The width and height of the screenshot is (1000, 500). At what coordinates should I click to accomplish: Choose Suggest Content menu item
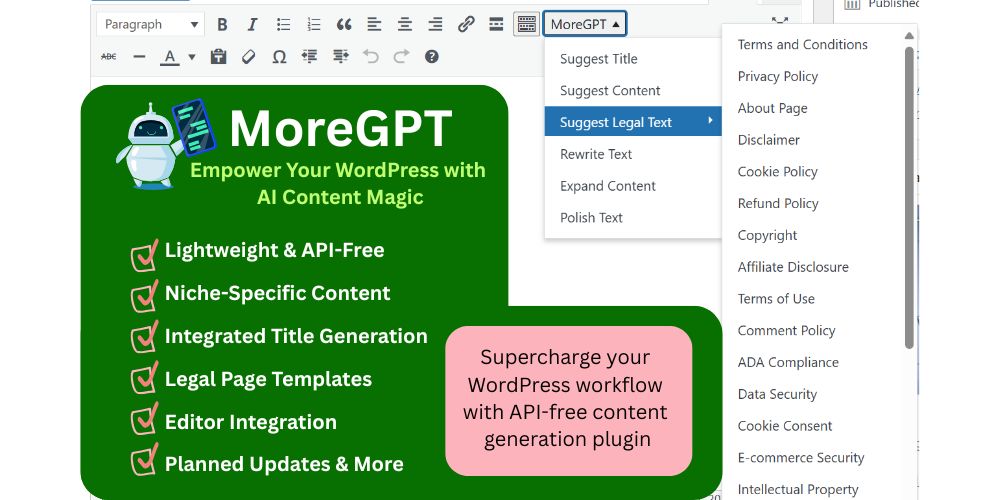point(633,91)
